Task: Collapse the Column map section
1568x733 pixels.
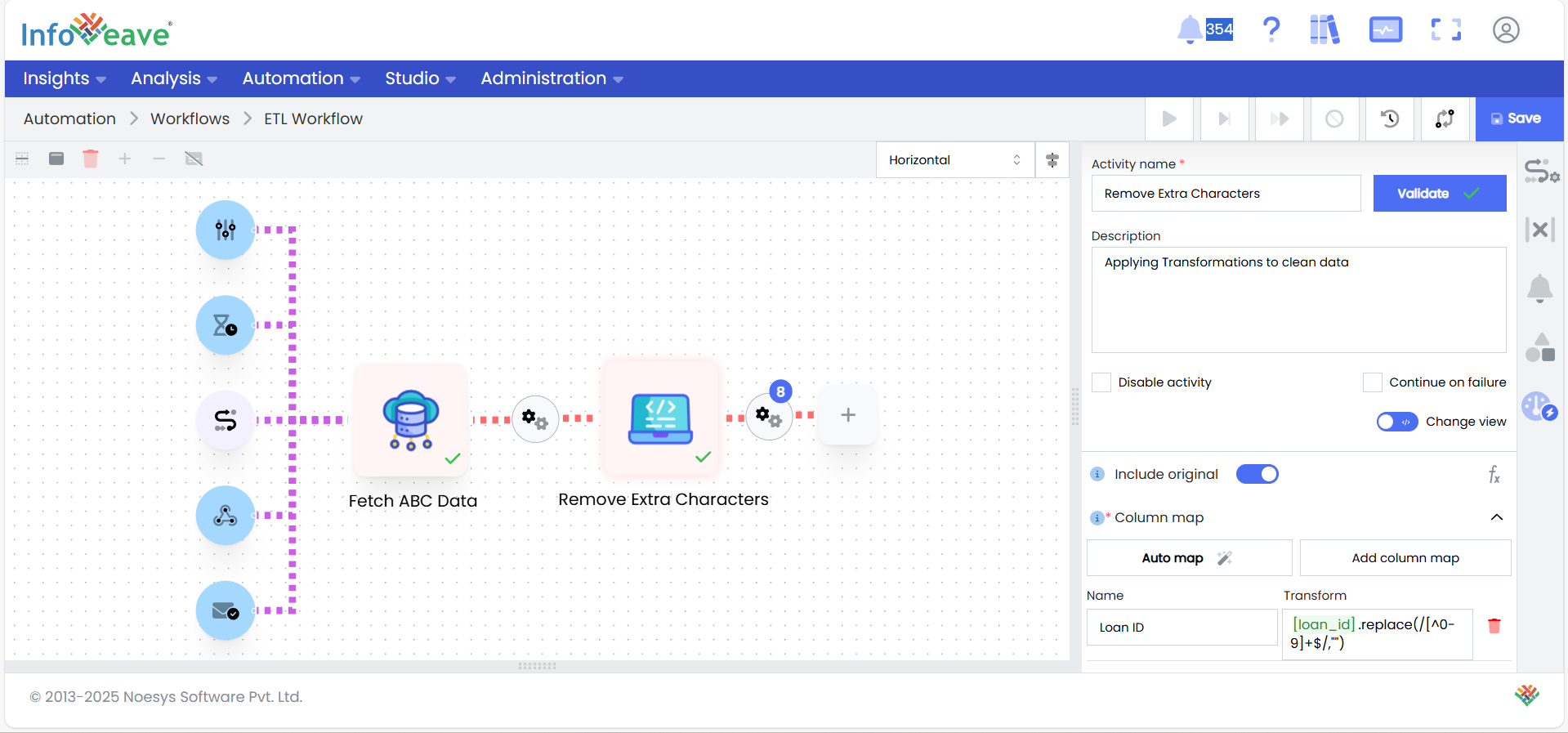Action: (1496, 517)
